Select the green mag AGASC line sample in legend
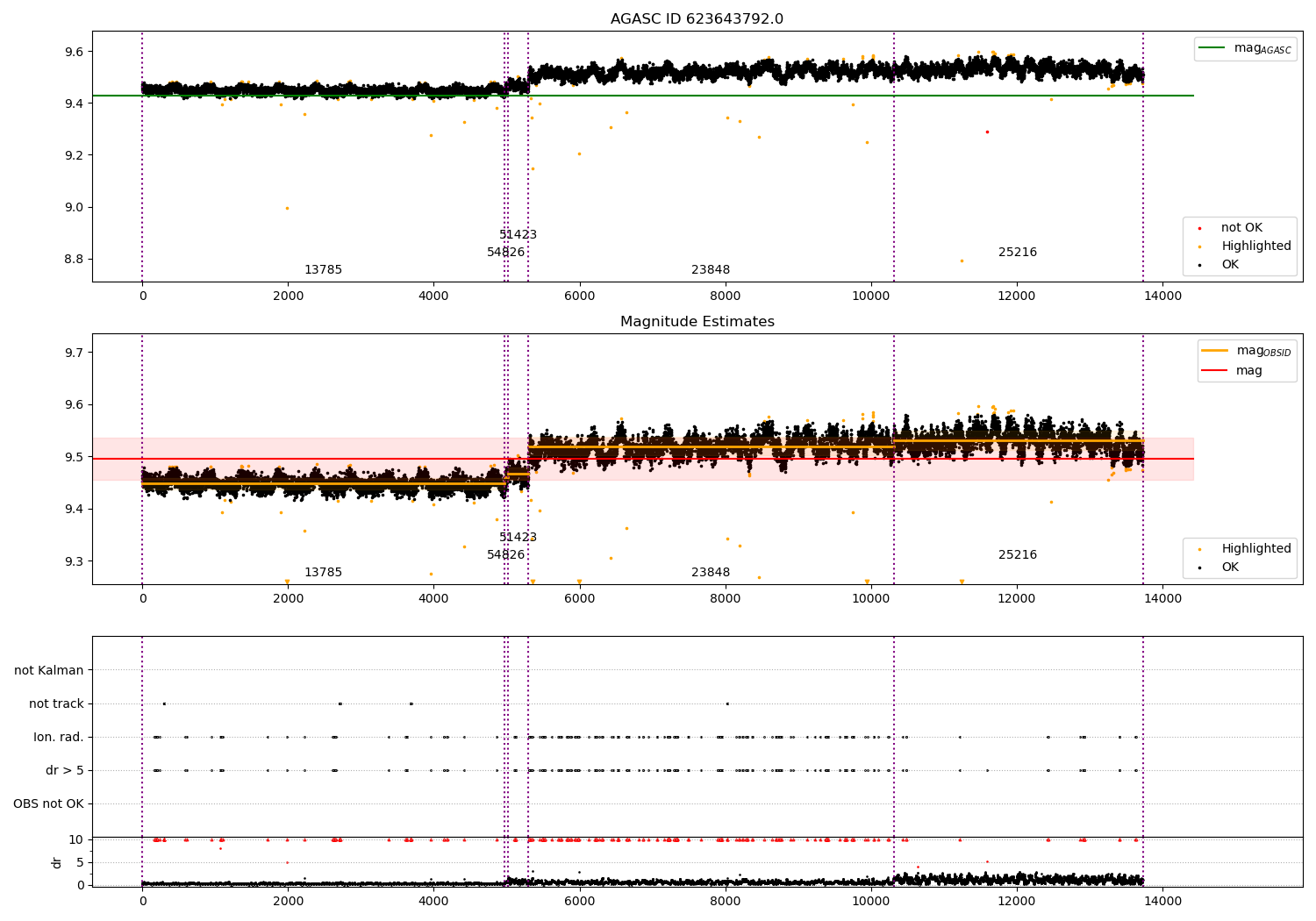Screen dimensions: 1316x921 1212,48
